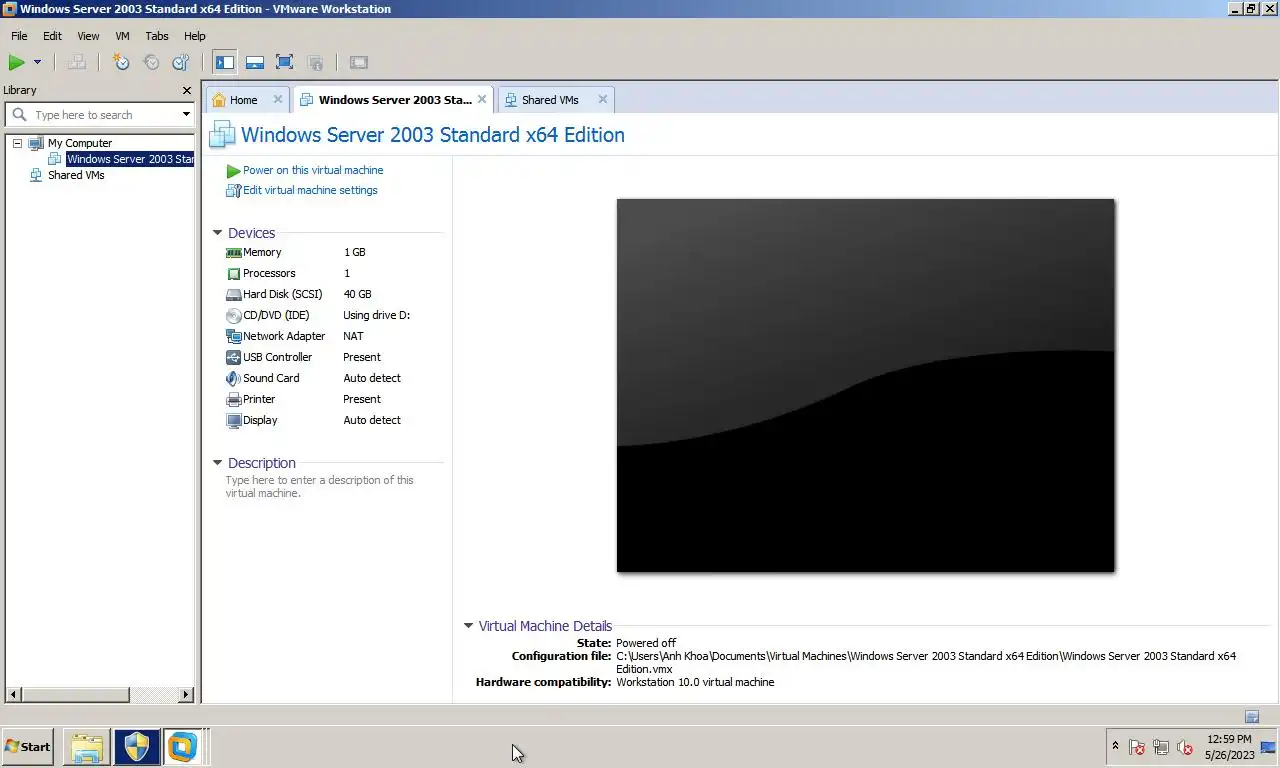Open the Sound Card device
This screenshot has height=768, width=1280.
[x=271, y=378]
